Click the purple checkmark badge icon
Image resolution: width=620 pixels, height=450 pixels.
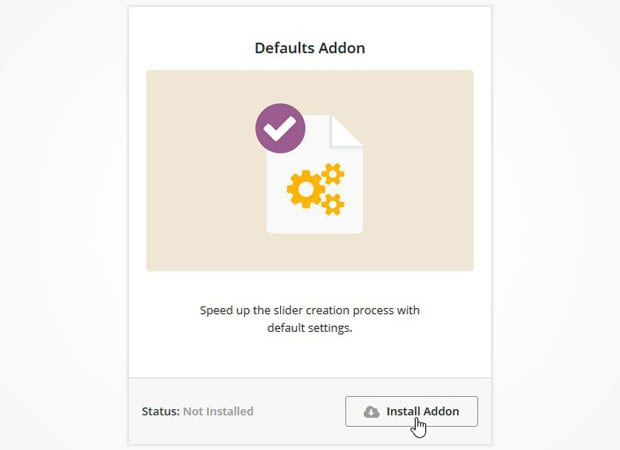pos(280,128)
